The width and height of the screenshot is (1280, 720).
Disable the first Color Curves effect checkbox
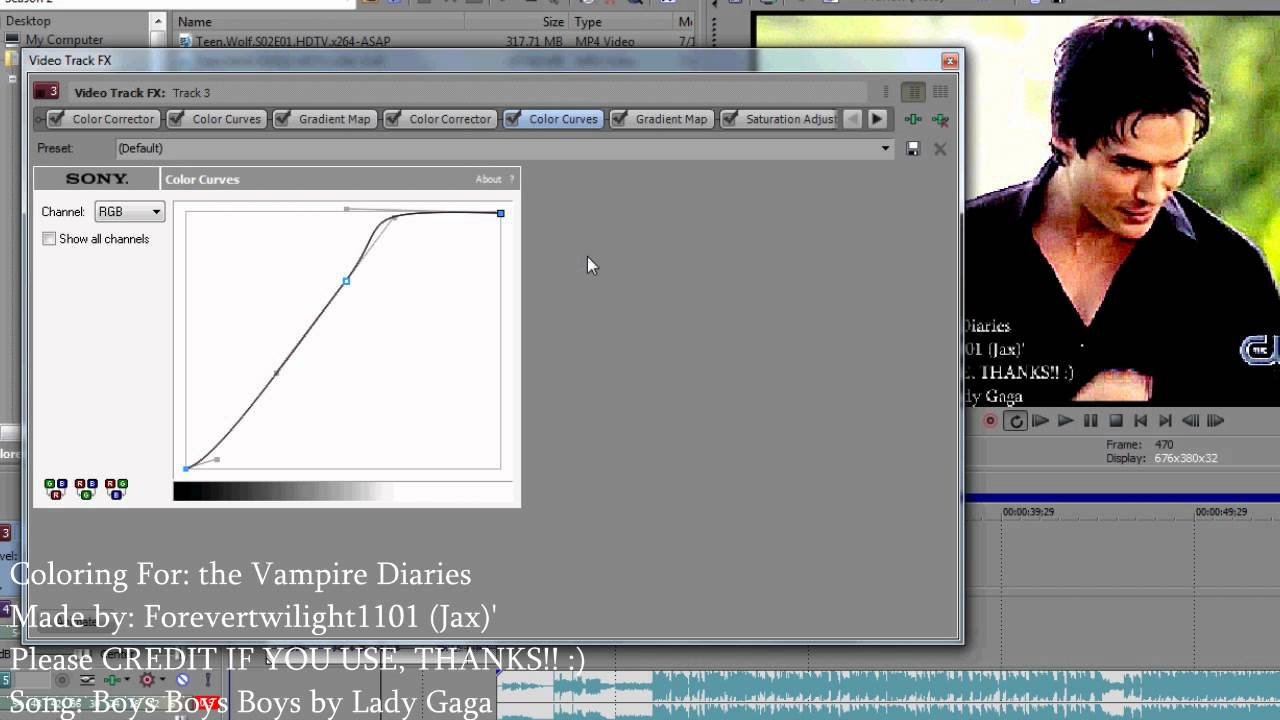tap(177, 119)
